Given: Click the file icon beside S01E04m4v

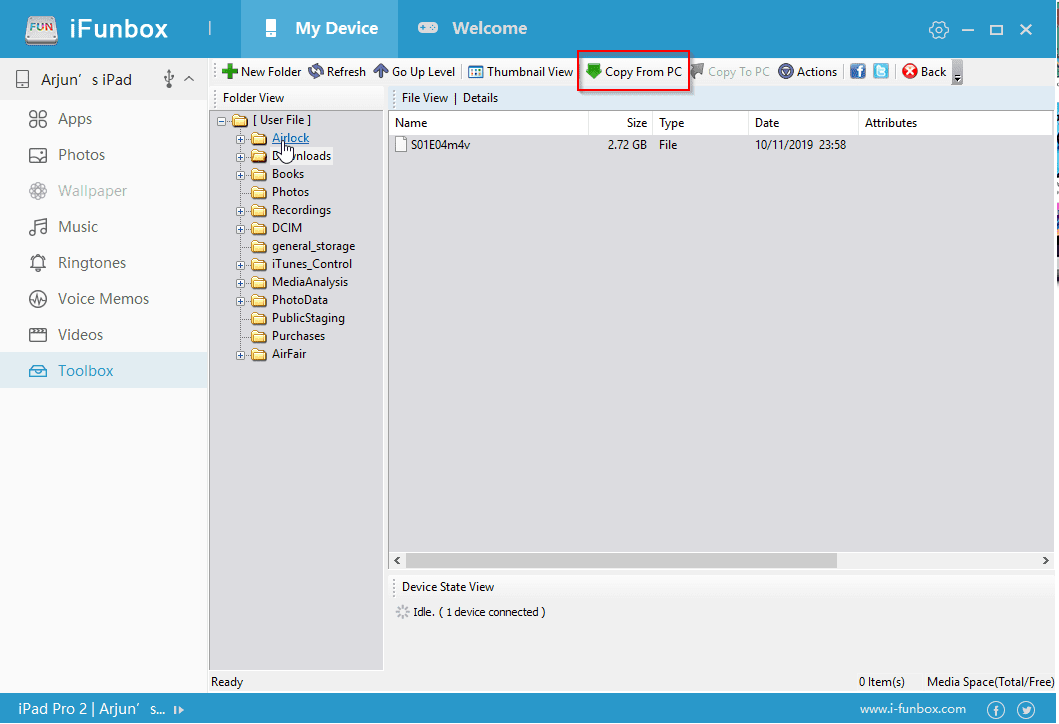Looking at the screenshot, I should [x=401, y=145].
